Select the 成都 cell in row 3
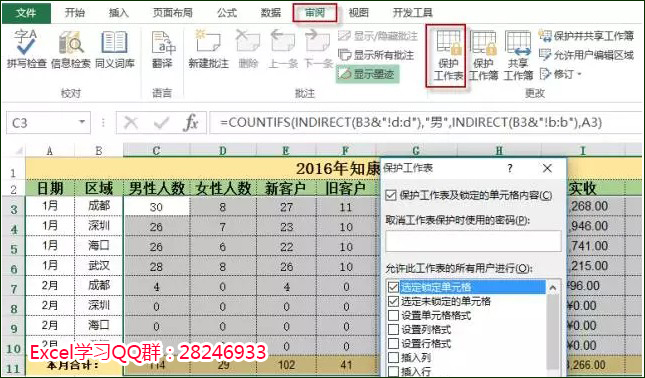The width and height of the screenshot is (645, 378). [x=99, y=206]
